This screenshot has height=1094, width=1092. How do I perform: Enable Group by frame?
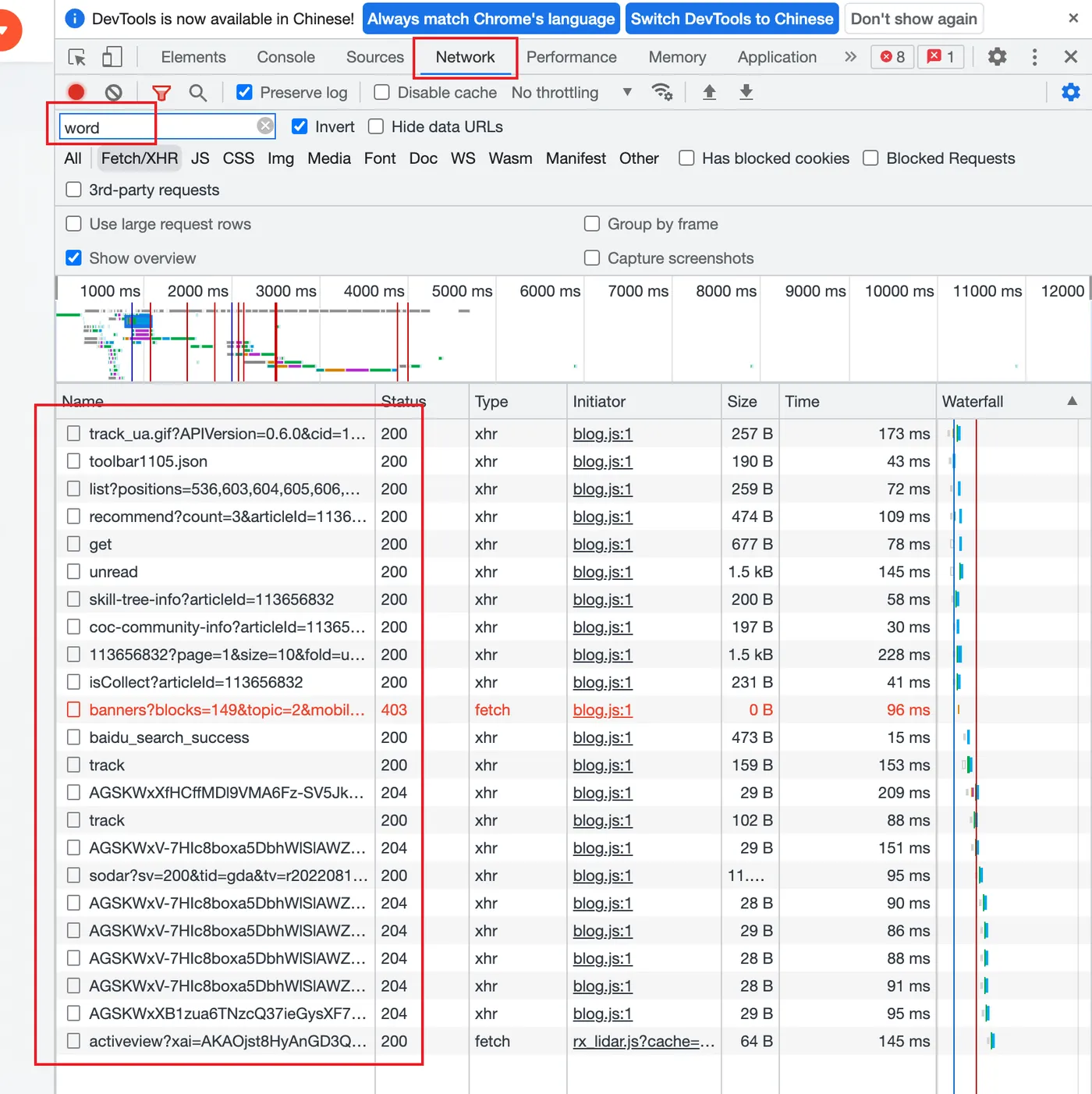click(592, 224)
